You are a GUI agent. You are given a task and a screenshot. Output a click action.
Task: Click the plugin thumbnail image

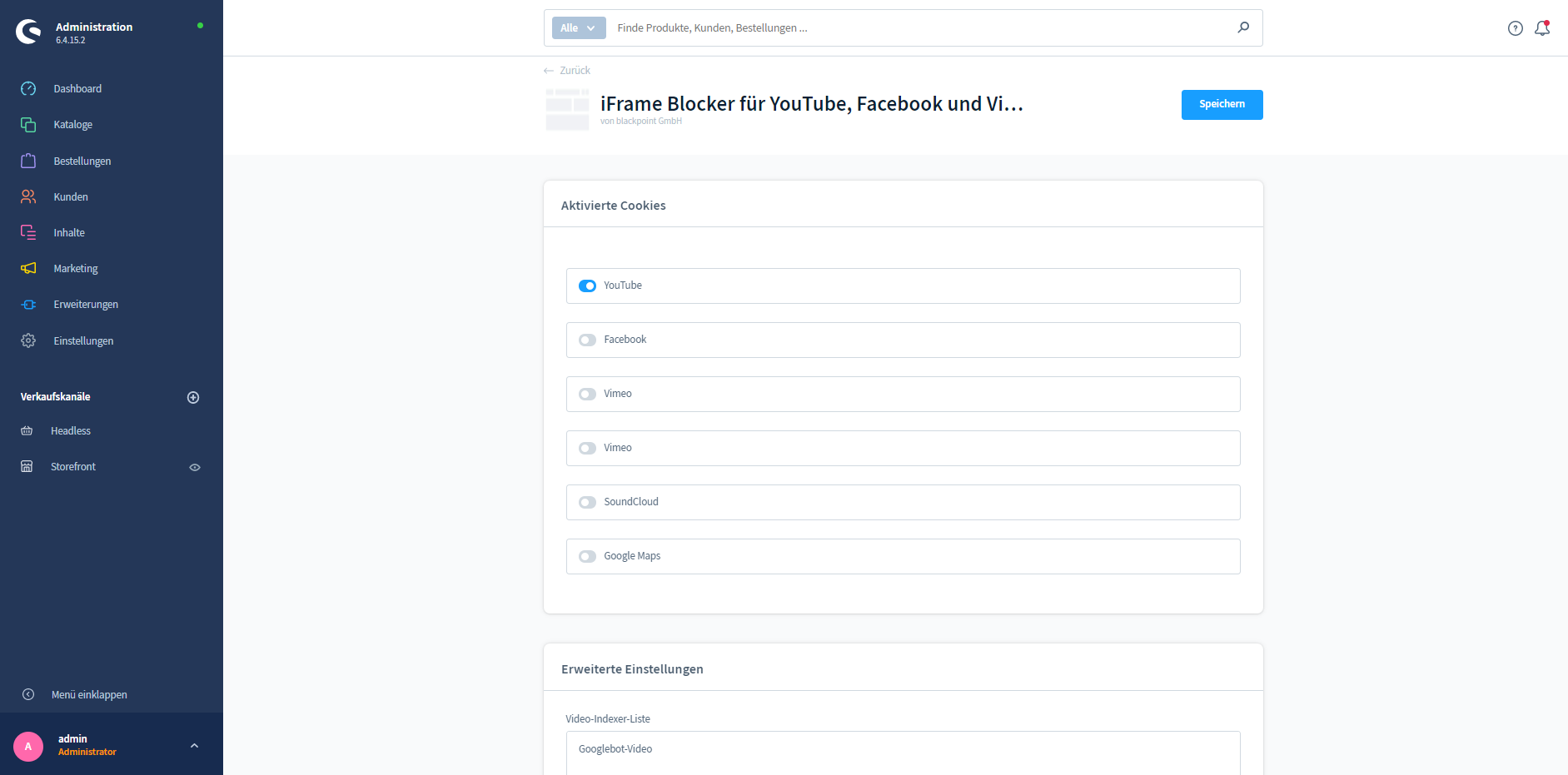(567, 109)
